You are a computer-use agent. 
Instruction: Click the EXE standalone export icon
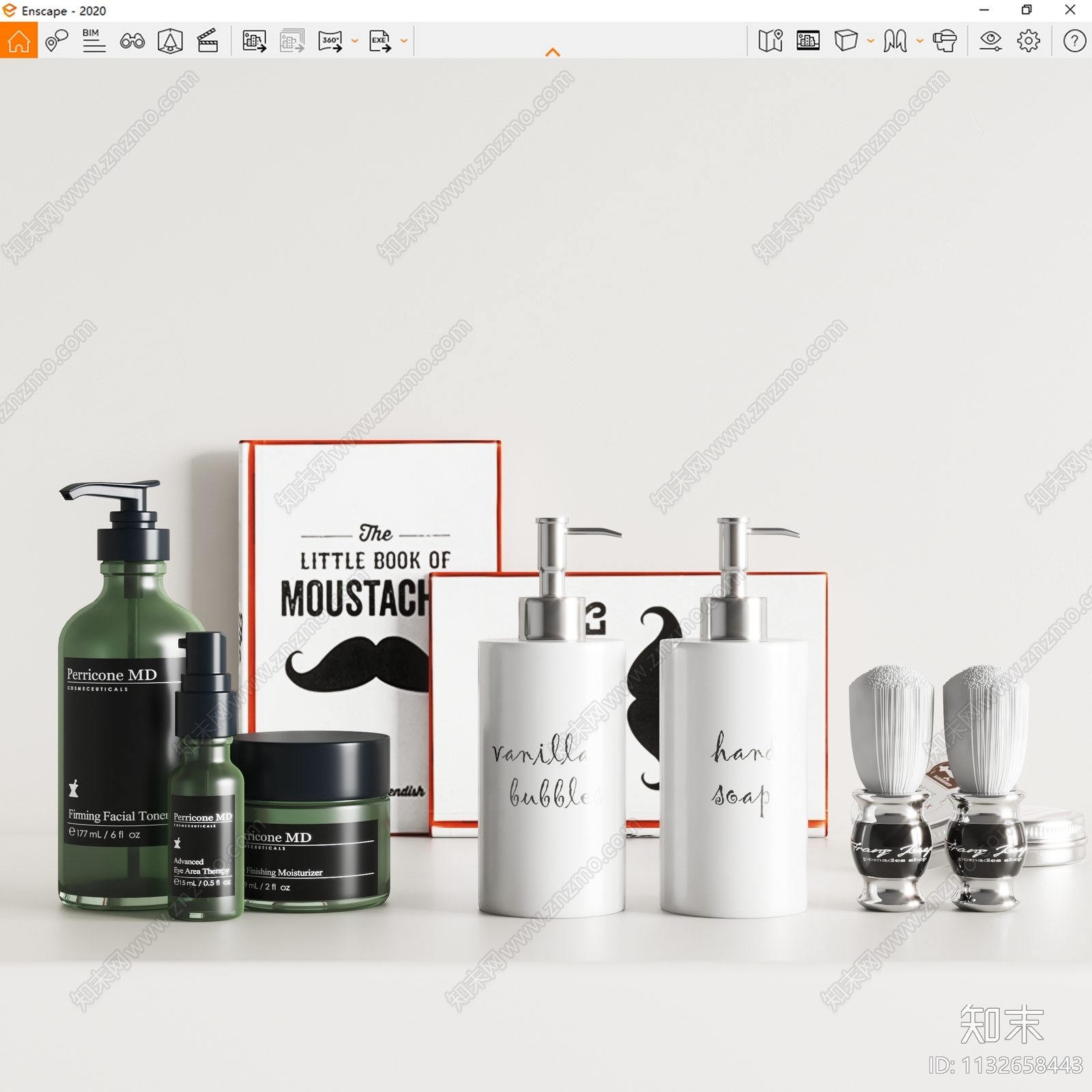coord(380,41)
